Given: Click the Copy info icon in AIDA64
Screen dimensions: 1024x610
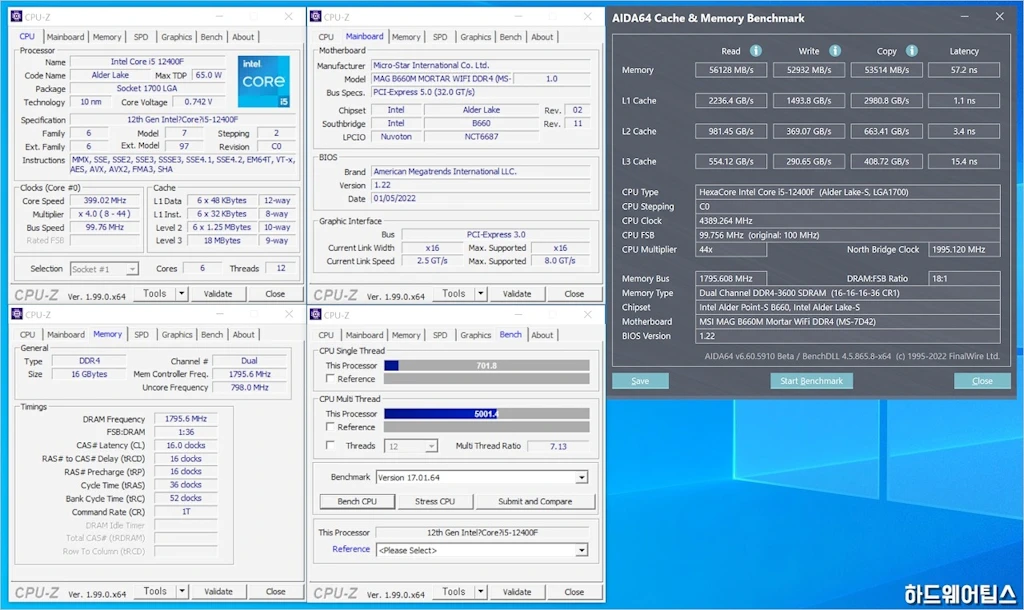Looking at the screenshot, I should pos(912,51).
